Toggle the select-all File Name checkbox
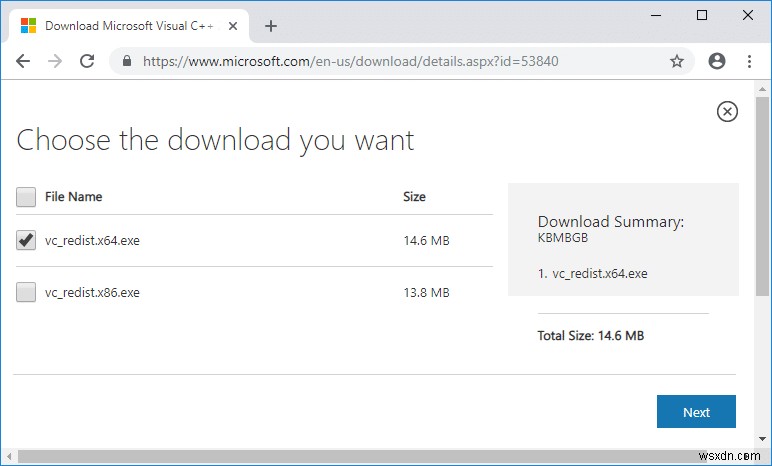 point(26,197)
